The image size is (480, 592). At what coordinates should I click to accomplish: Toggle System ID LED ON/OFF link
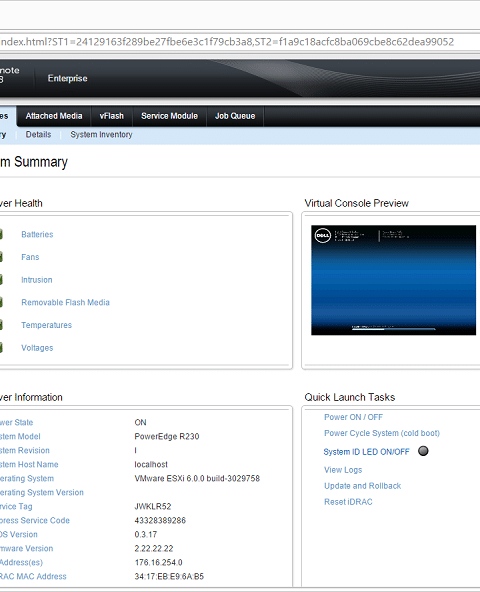point(366,452)
